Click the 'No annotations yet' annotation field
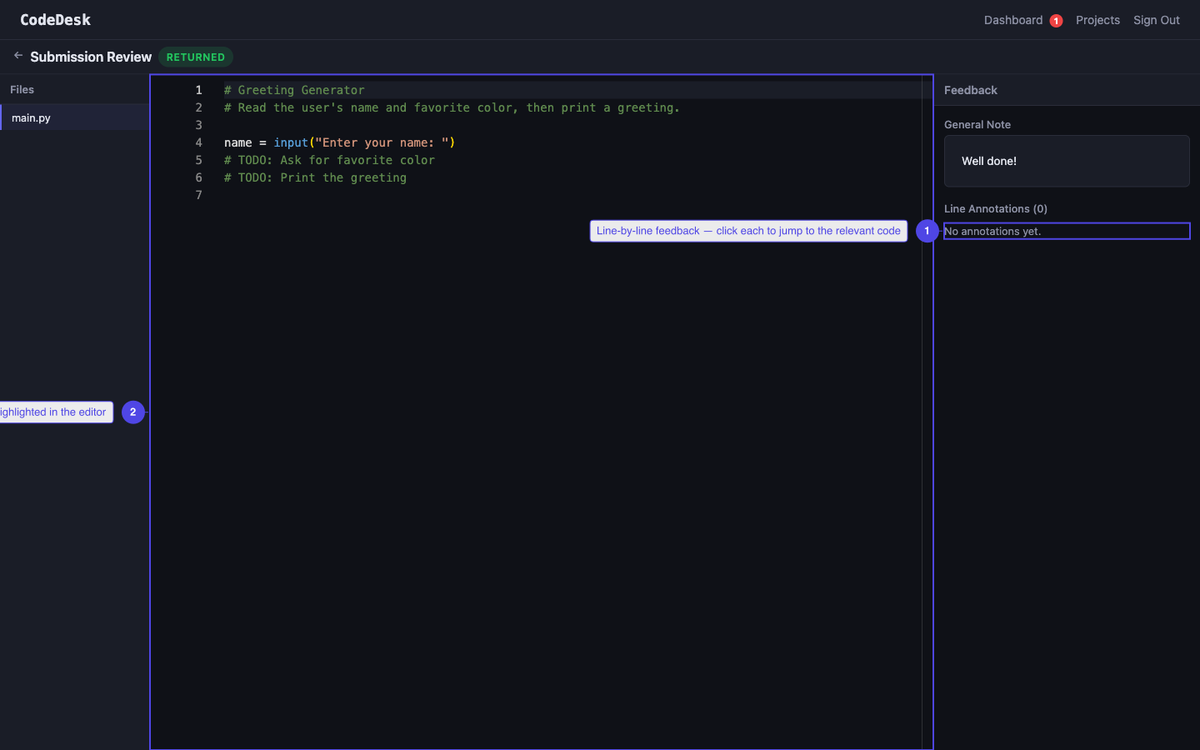 pos(1066,230)
